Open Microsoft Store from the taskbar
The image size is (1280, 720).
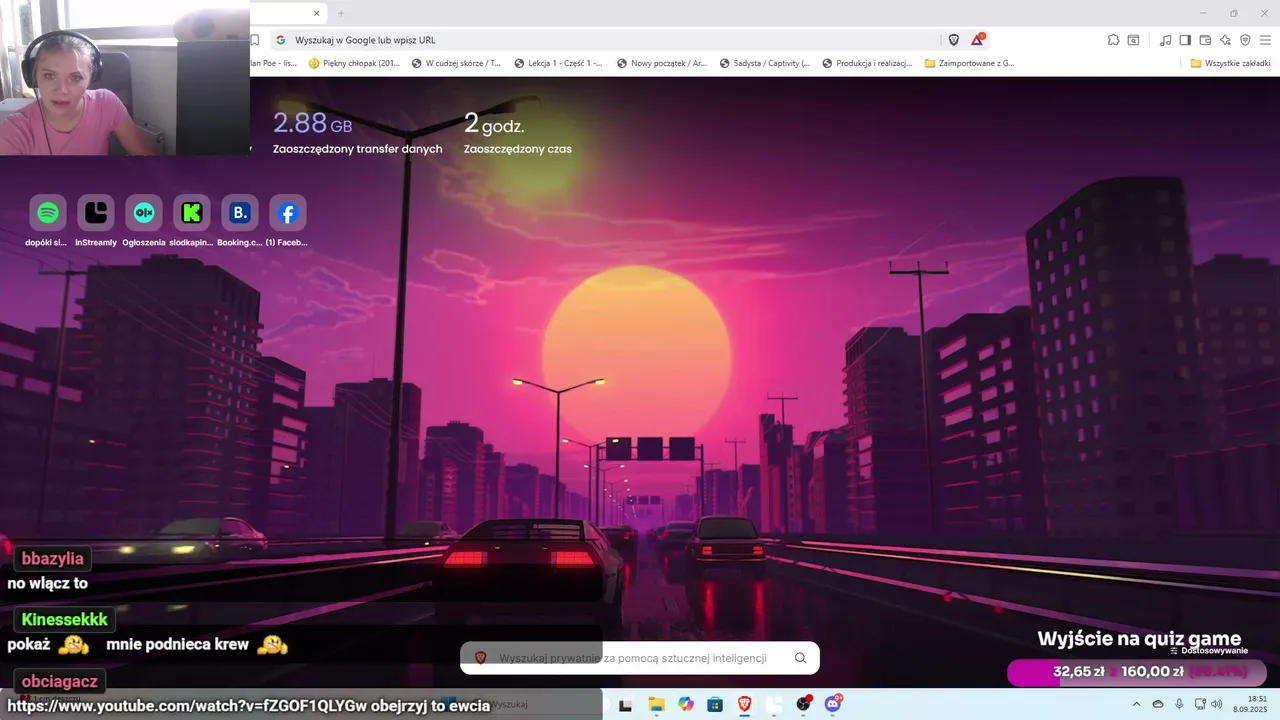[x=715, y=704]
